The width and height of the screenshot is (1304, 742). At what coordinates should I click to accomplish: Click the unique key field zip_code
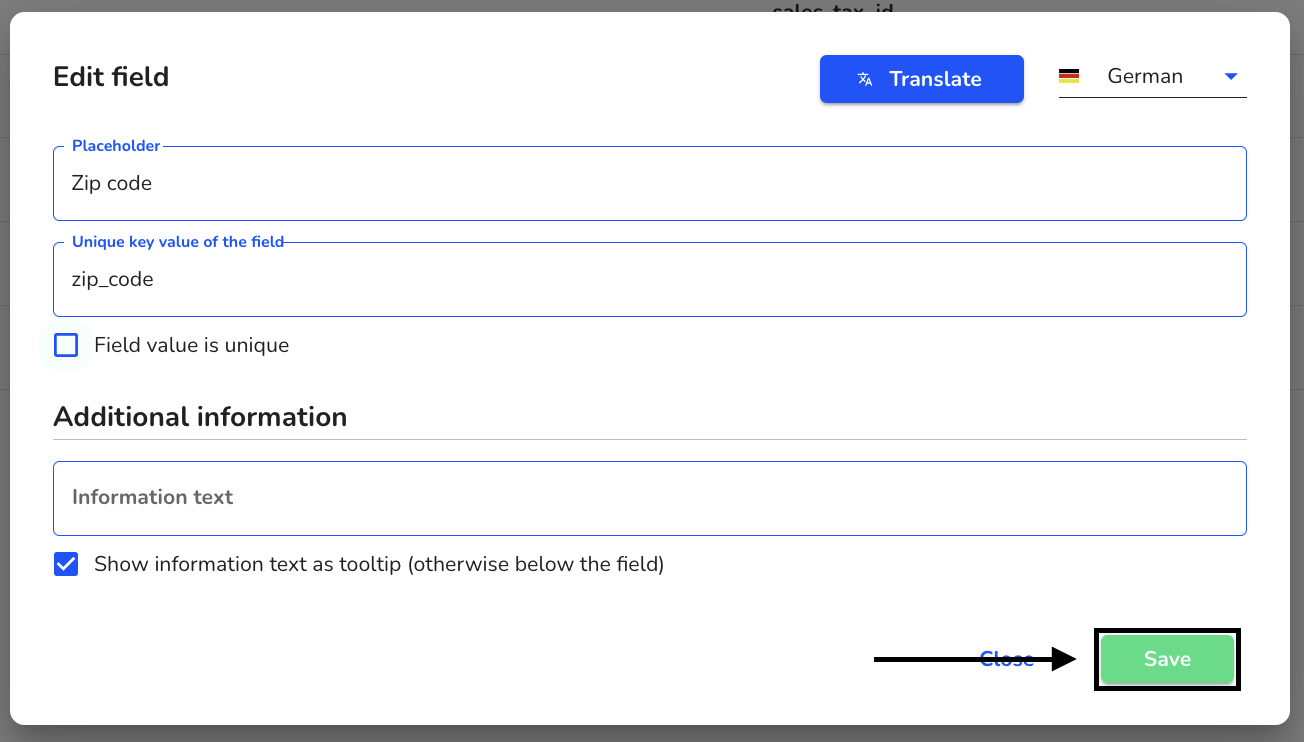[649, 280]
